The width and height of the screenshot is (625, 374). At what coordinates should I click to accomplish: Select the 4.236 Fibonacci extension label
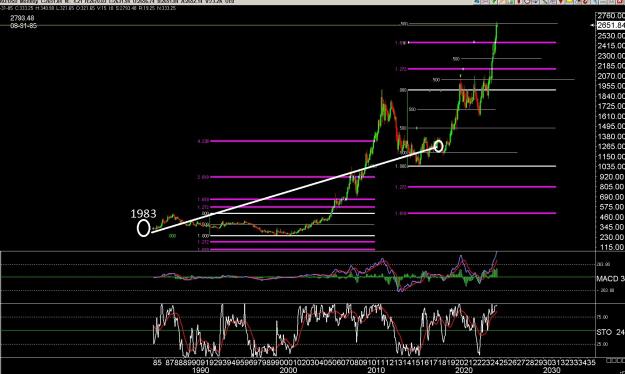(202, 141)
